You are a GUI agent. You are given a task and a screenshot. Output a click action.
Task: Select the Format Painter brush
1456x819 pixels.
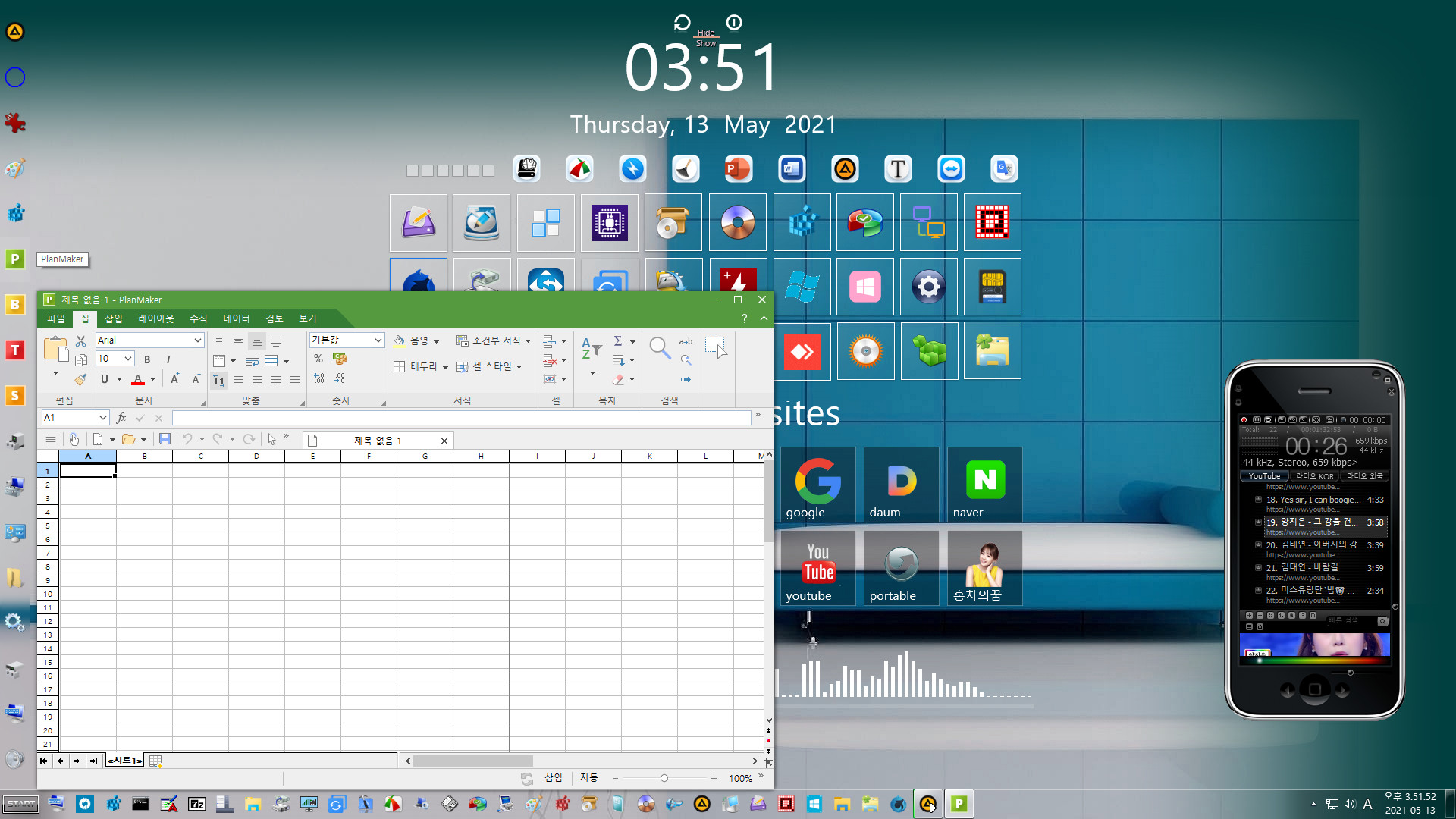[x=81, y=379]
